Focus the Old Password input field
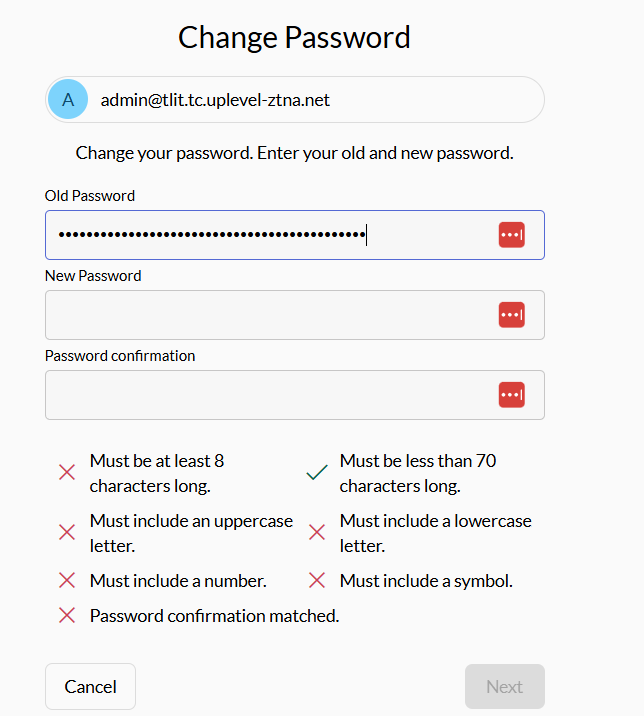The image size is (644, 716). click(x=260, y=235)
